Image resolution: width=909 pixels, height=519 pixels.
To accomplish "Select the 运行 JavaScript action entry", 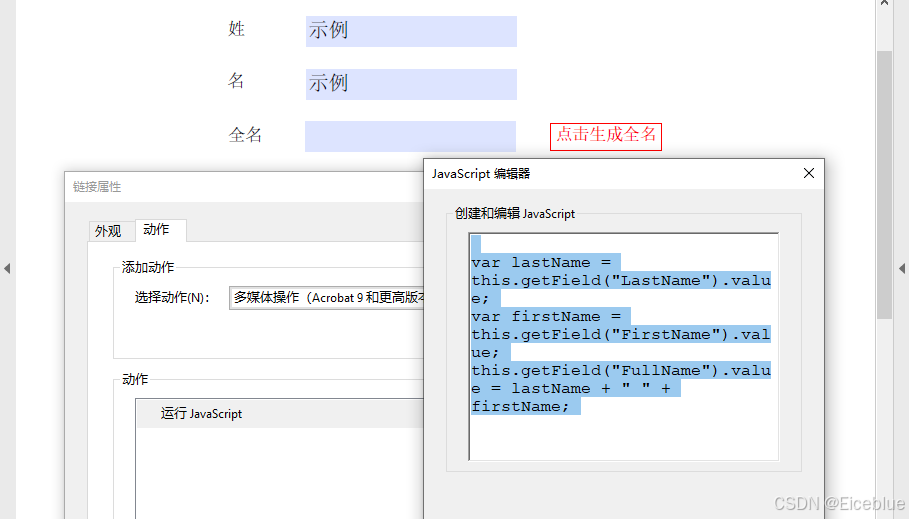I will [280, 413].
